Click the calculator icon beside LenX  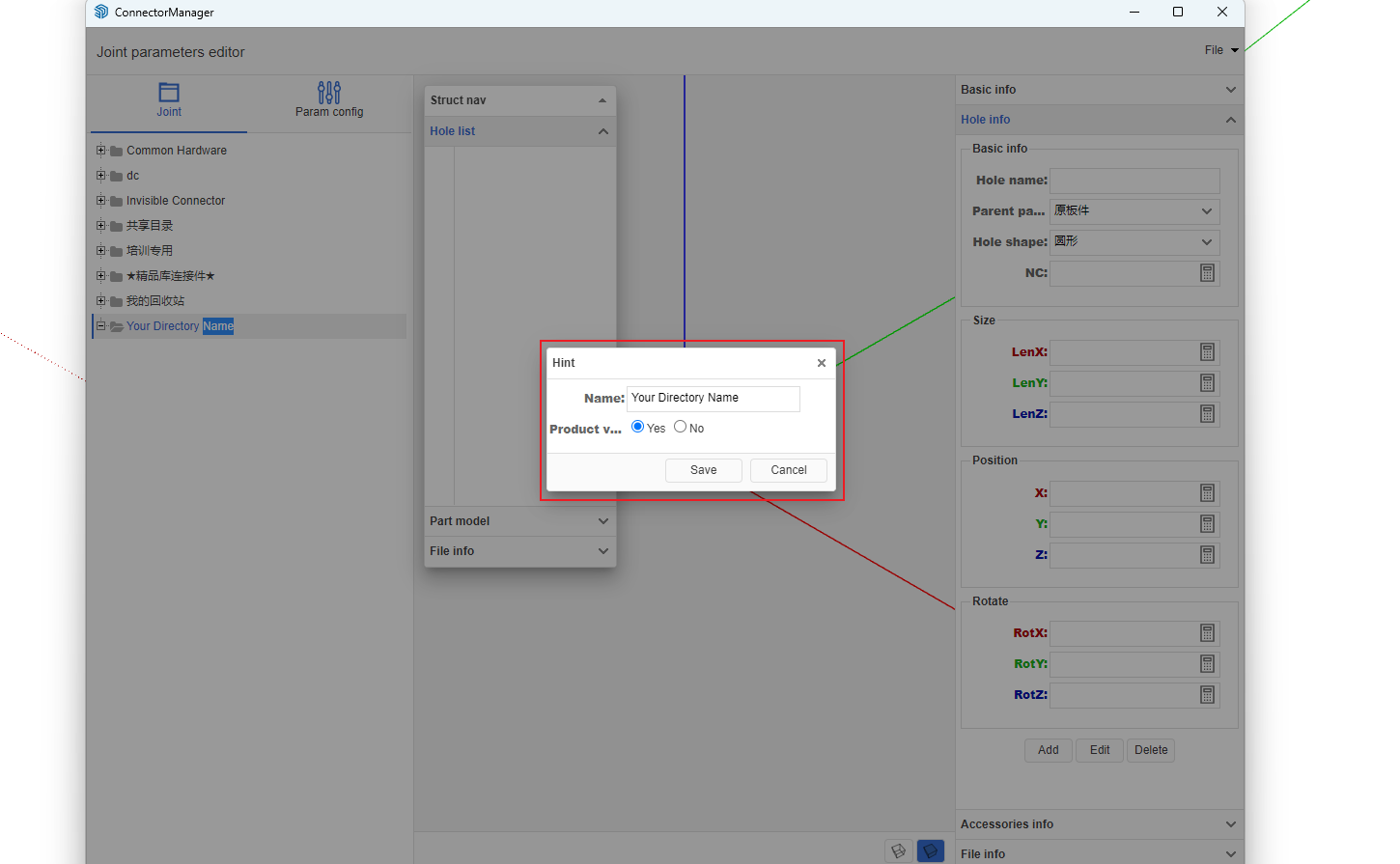tap(1207, 352)
